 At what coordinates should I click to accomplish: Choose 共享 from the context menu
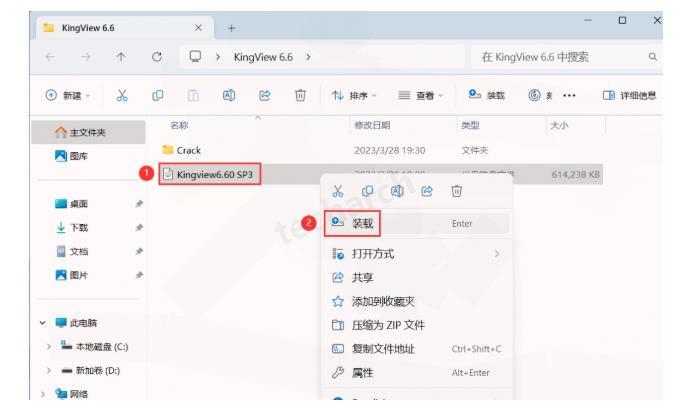pos(417,278)
